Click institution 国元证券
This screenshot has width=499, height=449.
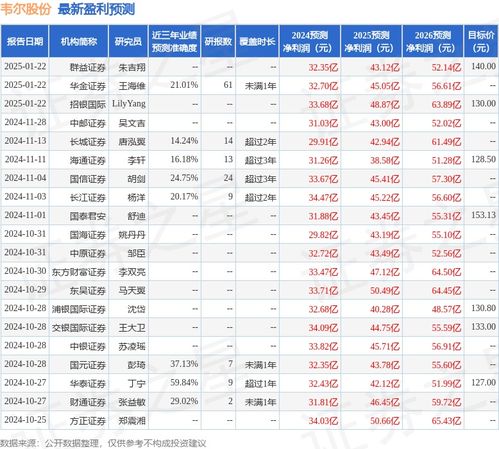(88, 365)
